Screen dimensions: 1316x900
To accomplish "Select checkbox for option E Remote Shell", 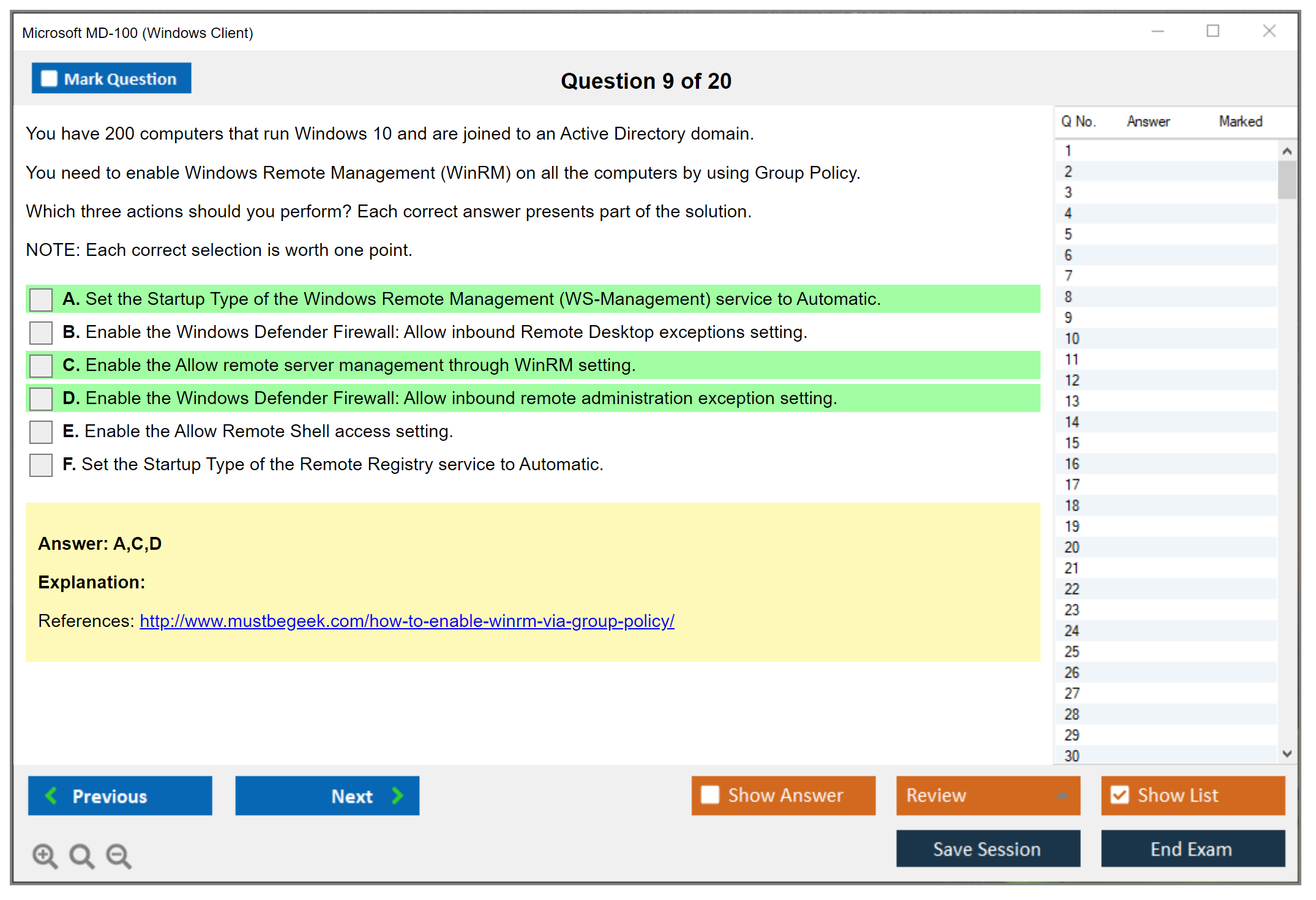I will click(41, 432).
